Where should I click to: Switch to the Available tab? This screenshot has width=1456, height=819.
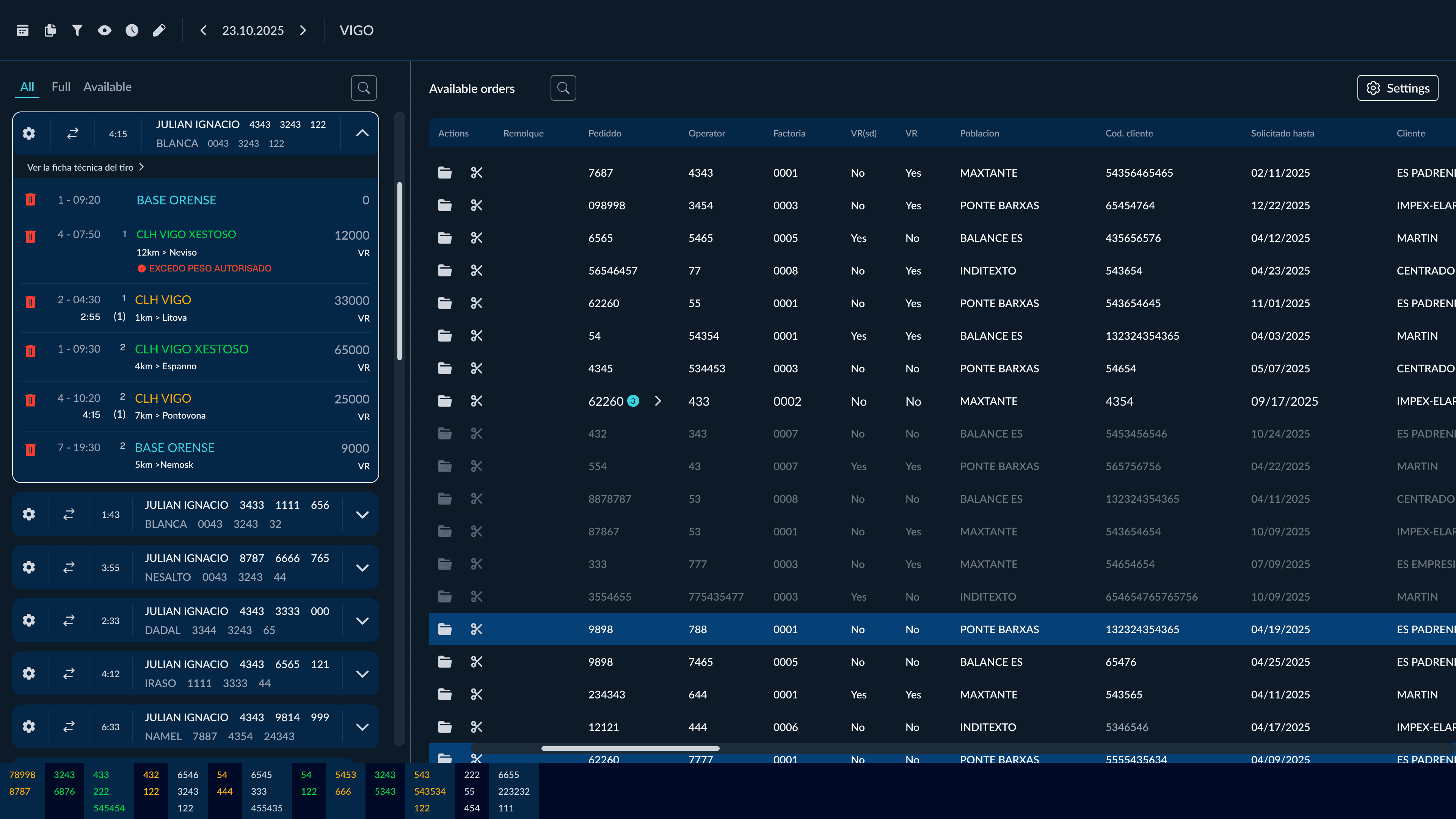tap(107, 87)
